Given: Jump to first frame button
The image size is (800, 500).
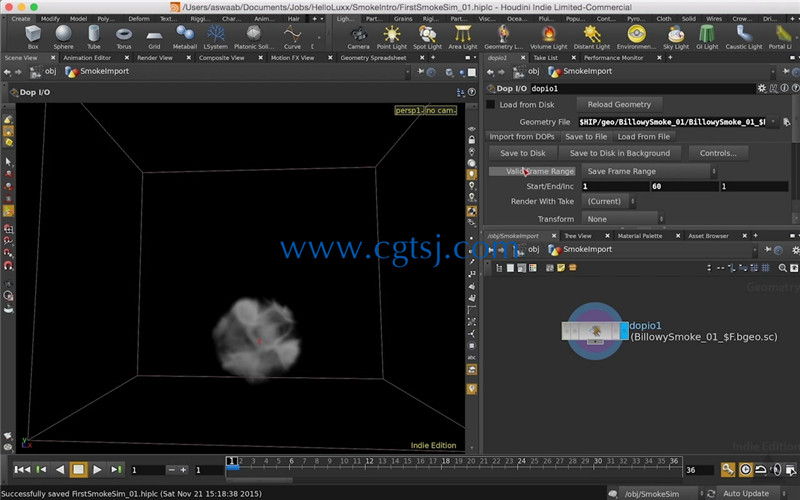Looking at the screenshot, I should [x=21, y=469].
